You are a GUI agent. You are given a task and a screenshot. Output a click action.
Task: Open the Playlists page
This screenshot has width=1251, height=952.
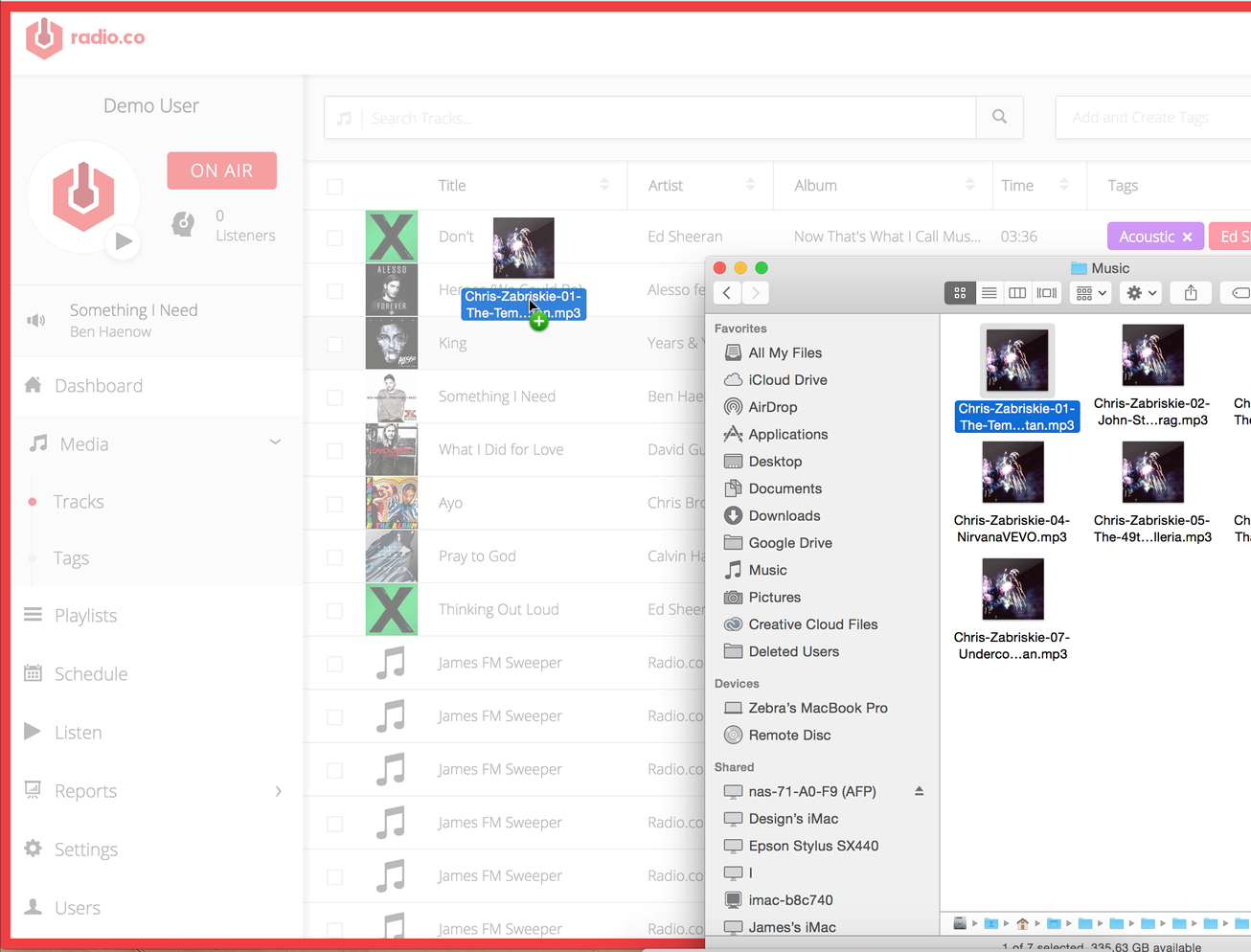click(x=85, y=615)
